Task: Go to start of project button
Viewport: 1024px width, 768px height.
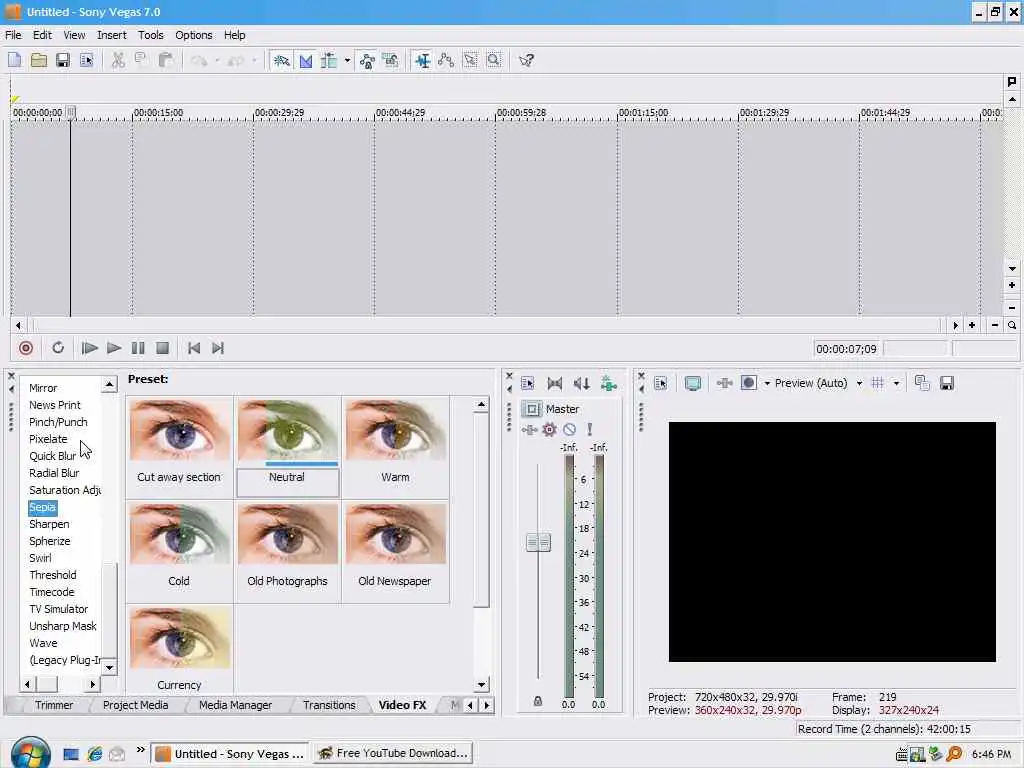Action: click(194, 348)
